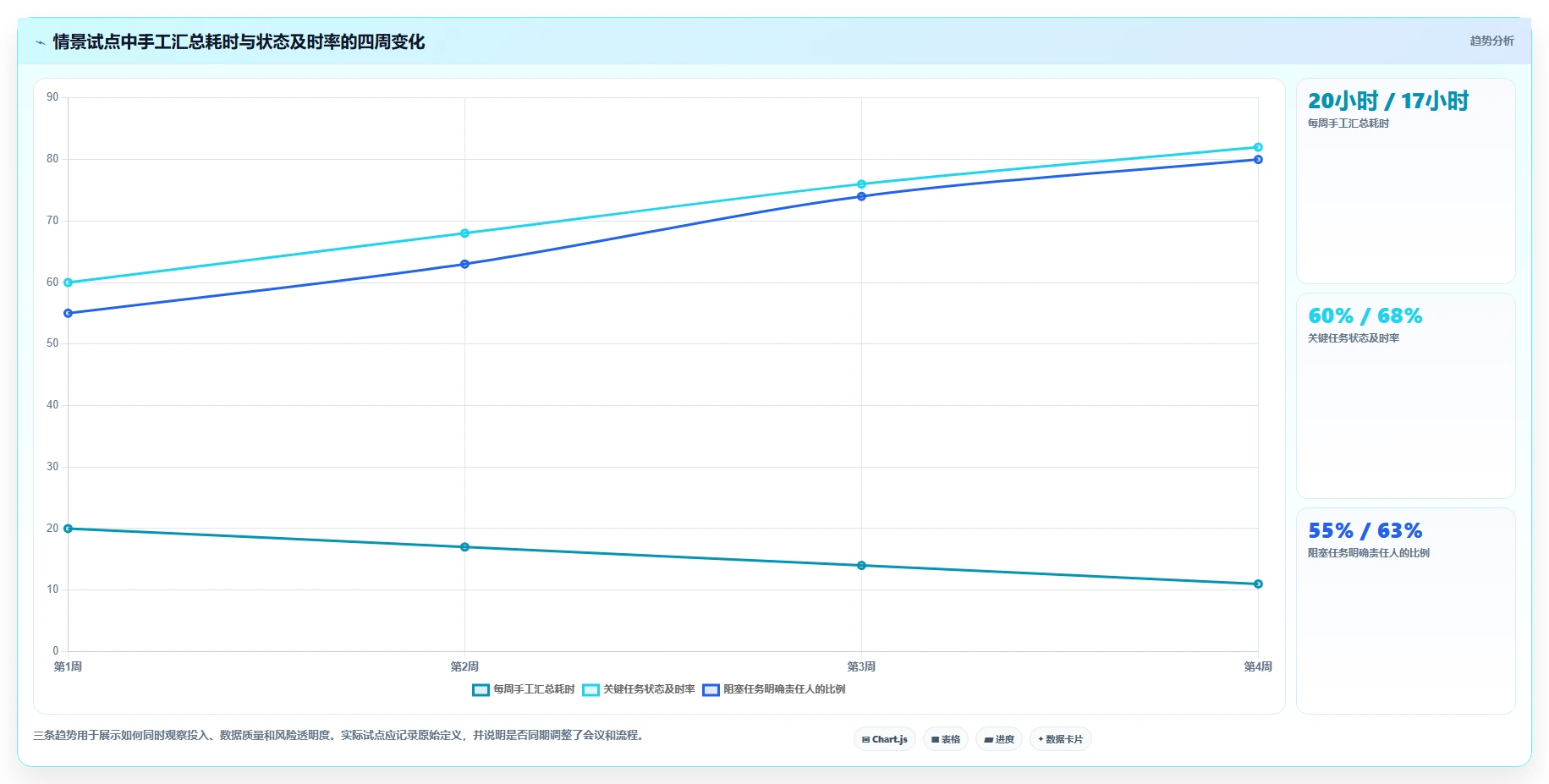Click the 第4周 x-axis label
This screenshot has height=784, width=1549.
(1258, 666)
